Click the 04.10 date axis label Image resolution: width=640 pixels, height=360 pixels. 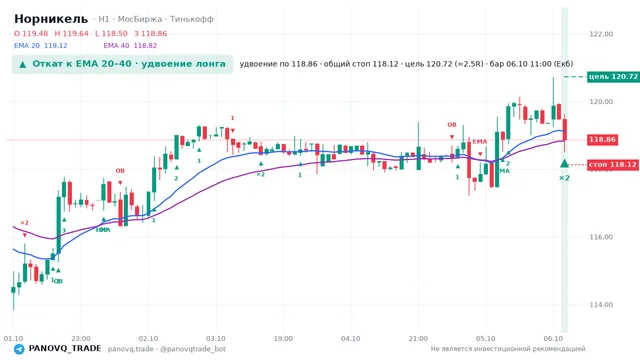351,339
